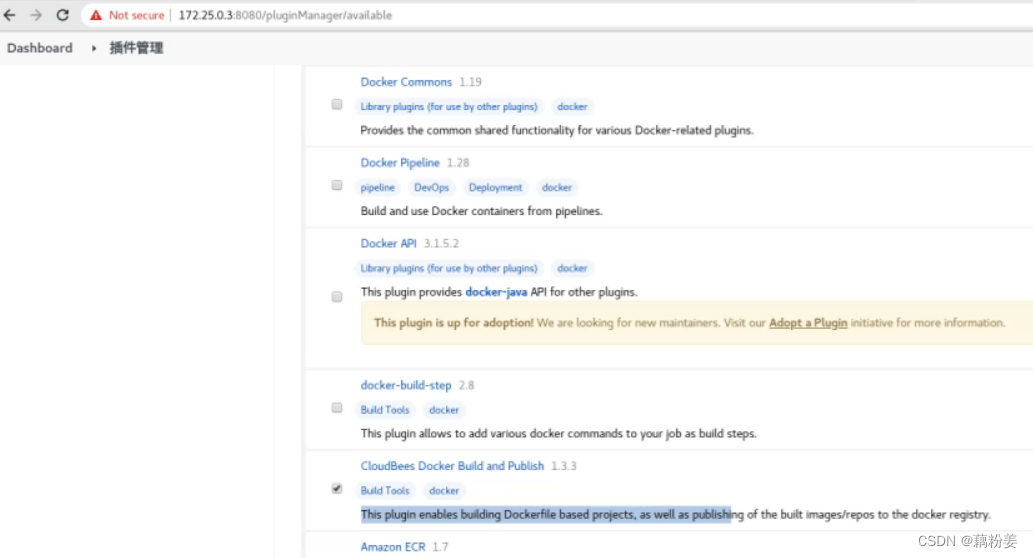Screen dimensions: 1033x558
Task: Check the docker-build-step plugin checkbox
Action: (x=337, y=408)
